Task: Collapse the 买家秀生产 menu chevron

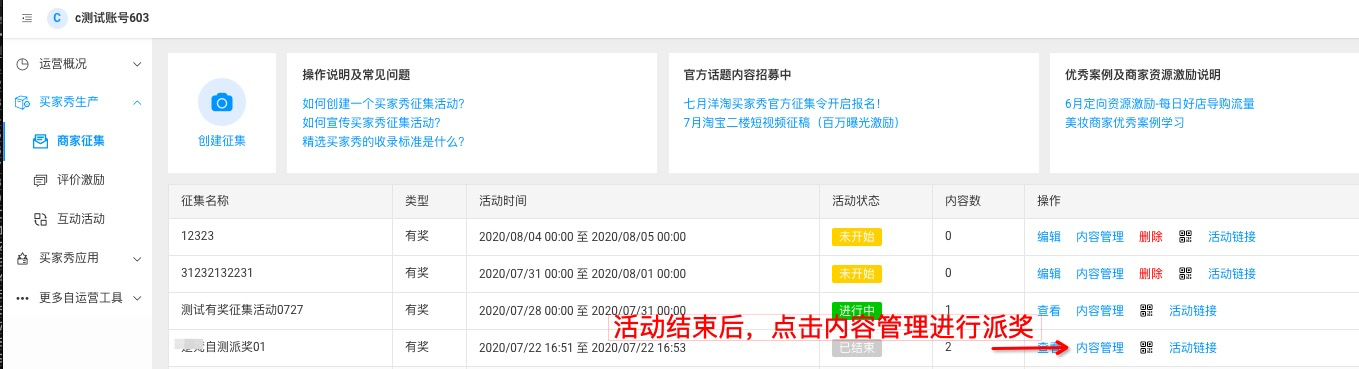Action: 137,102
